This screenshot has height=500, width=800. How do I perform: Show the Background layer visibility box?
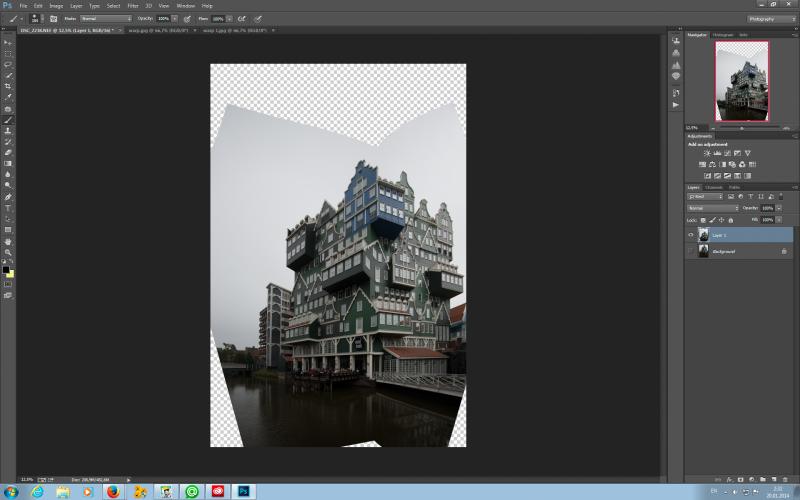pos(691,251)
